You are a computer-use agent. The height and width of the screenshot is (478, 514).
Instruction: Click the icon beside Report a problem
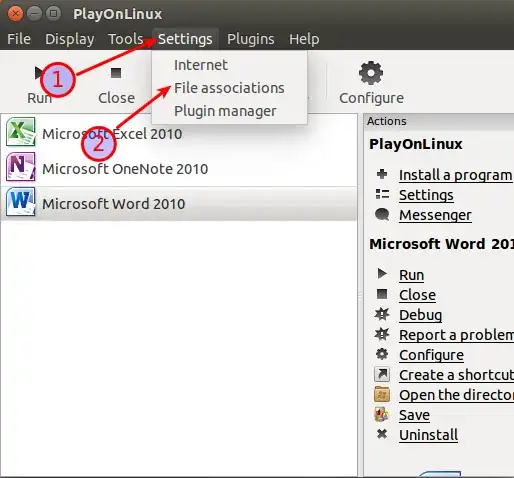coord(382,334)
